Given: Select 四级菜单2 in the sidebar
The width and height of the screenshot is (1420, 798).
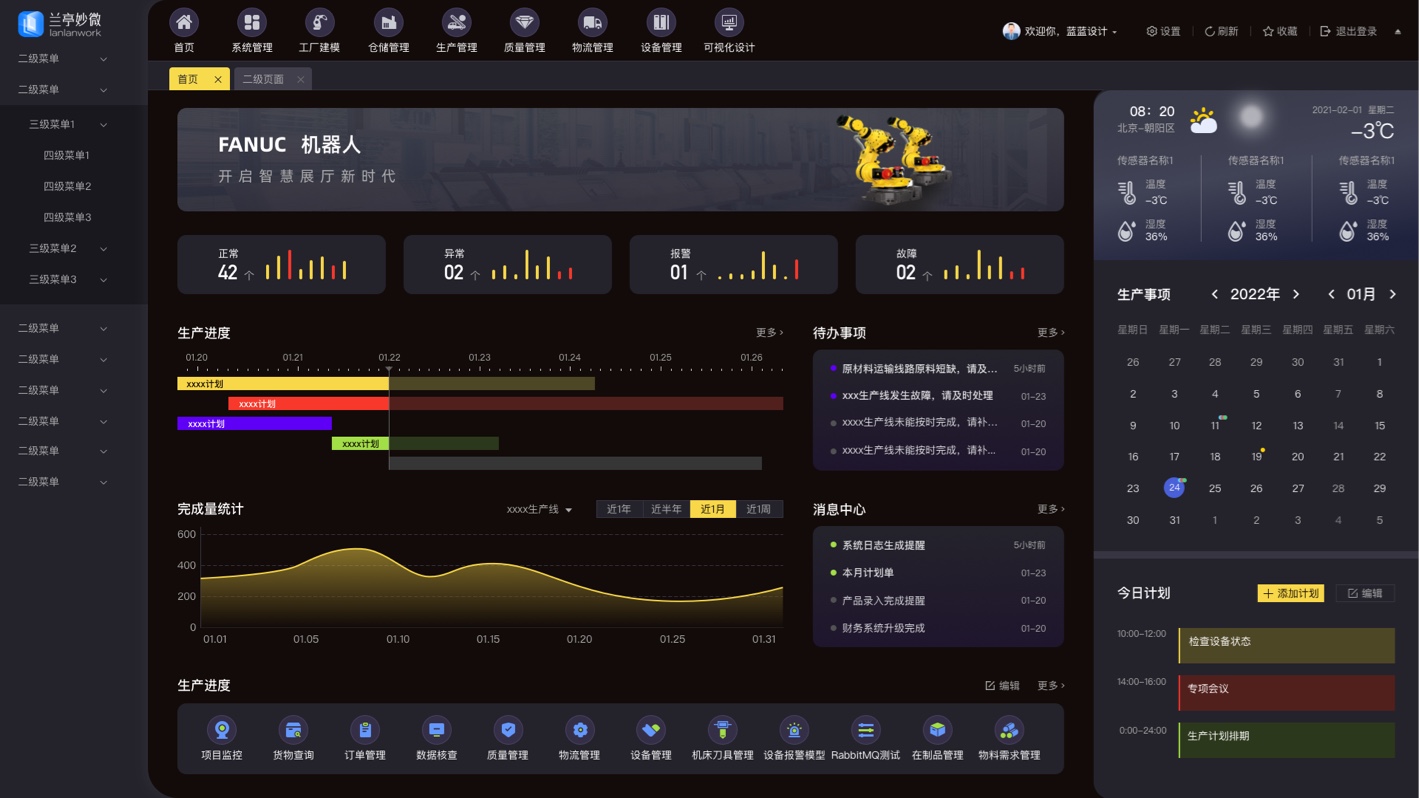Looking at the screenshot, I should [x=67, y=187].
